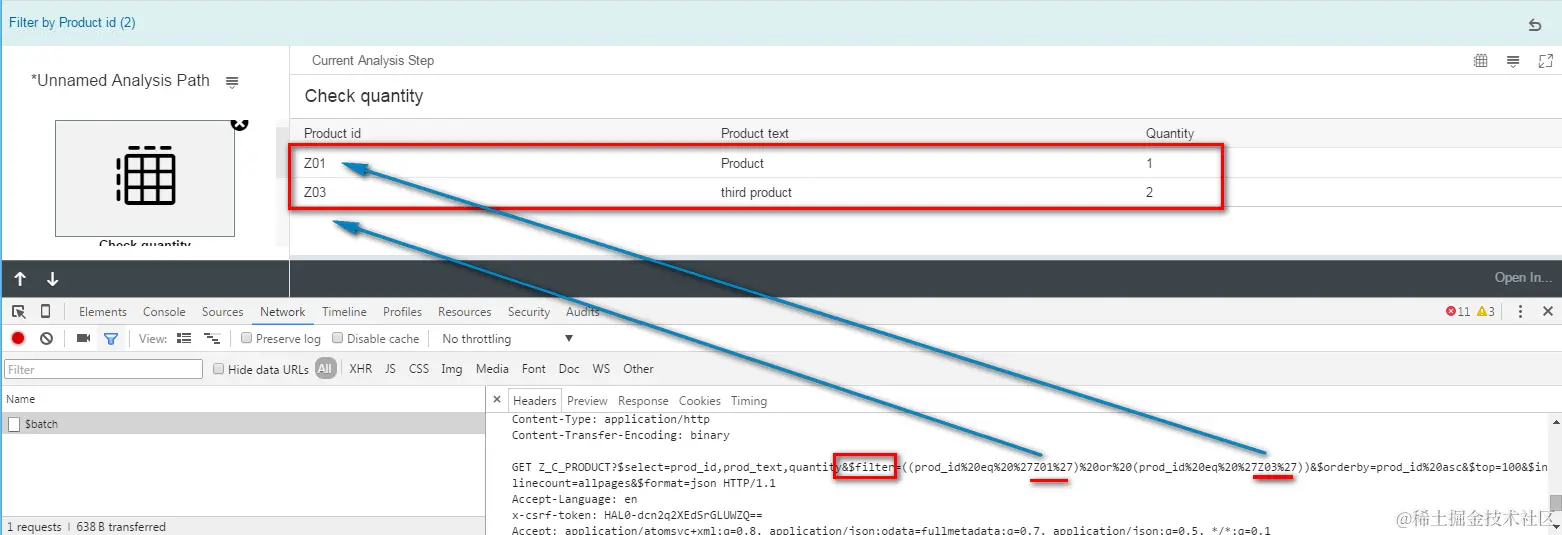Filter requests by Img
The image size is (1562, 535).
click(452, 369)
